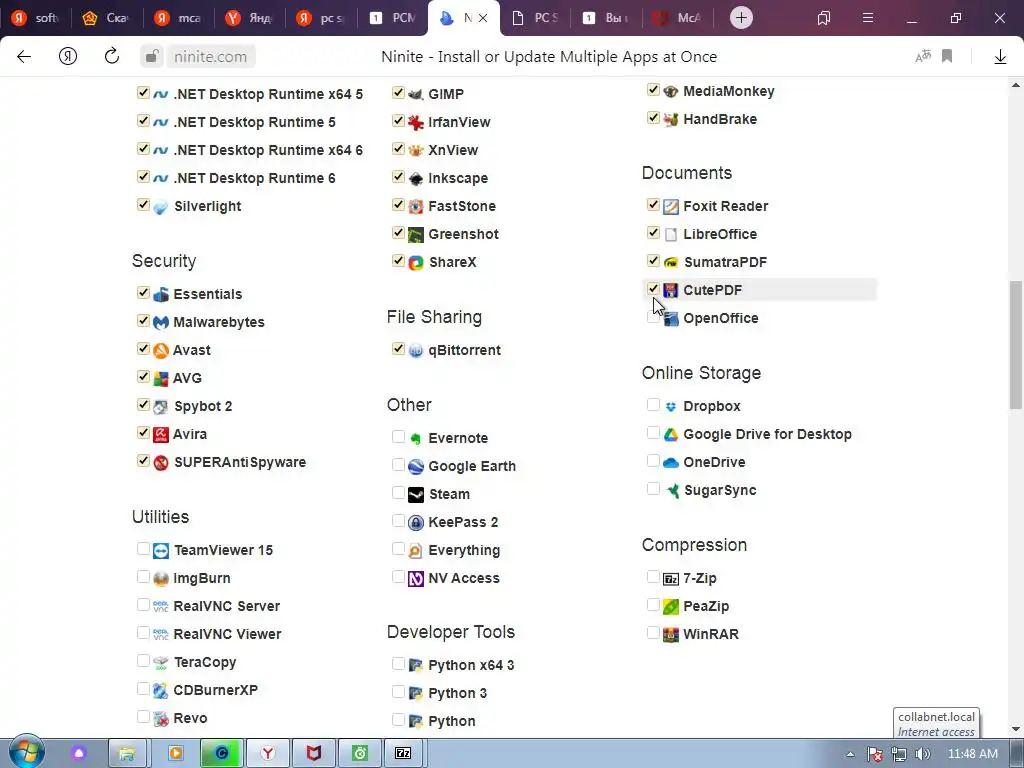This screenshot has height=768, width=1024.
Task: Reload the page with refresh icon
Action: [x=112, y=56]
